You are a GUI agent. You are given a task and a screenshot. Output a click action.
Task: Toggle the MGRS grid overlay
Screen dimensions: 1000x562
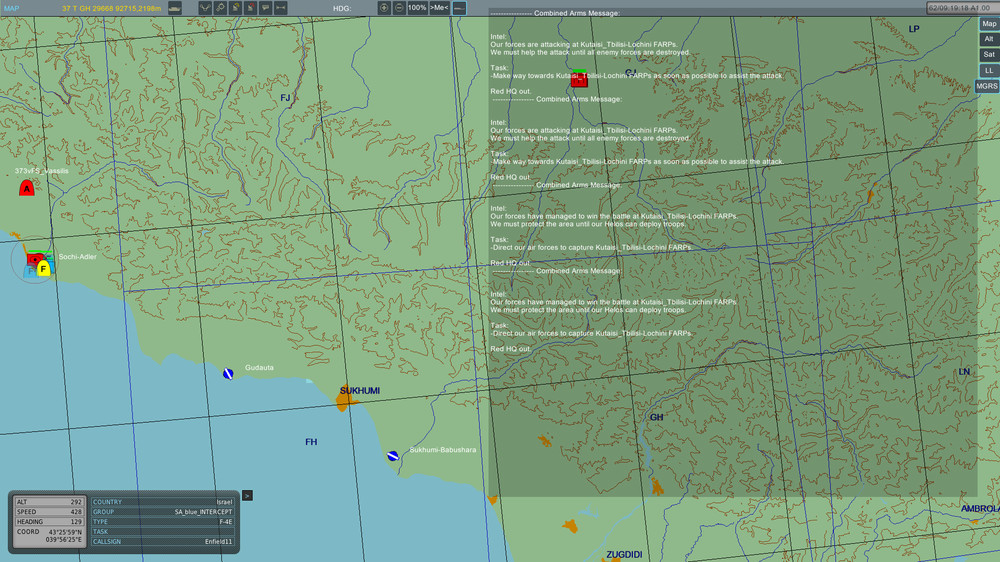[987, 86]
